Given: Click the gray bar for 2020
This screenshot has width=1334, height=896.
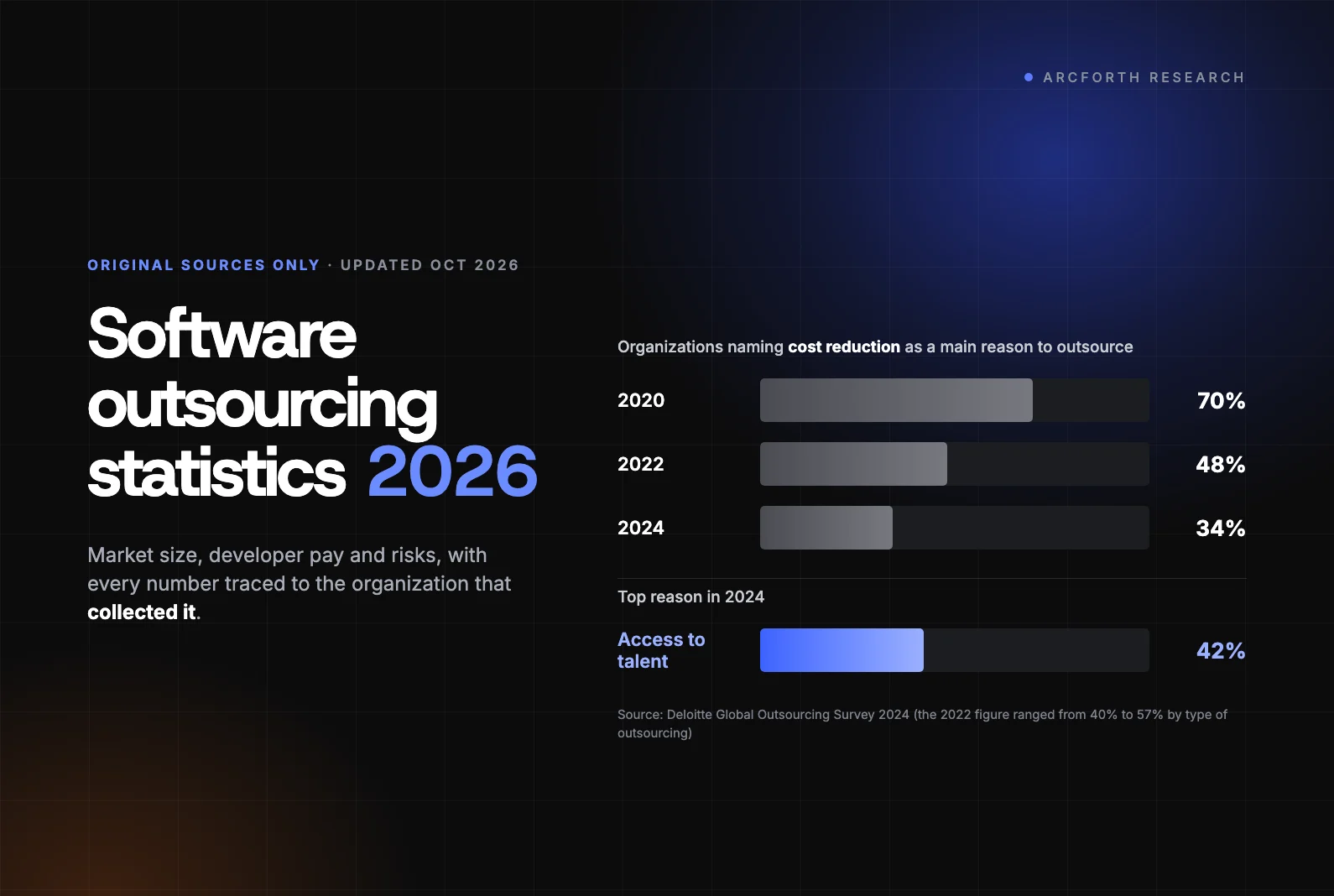Looking at the screenshot, I should tap(896, 400).
